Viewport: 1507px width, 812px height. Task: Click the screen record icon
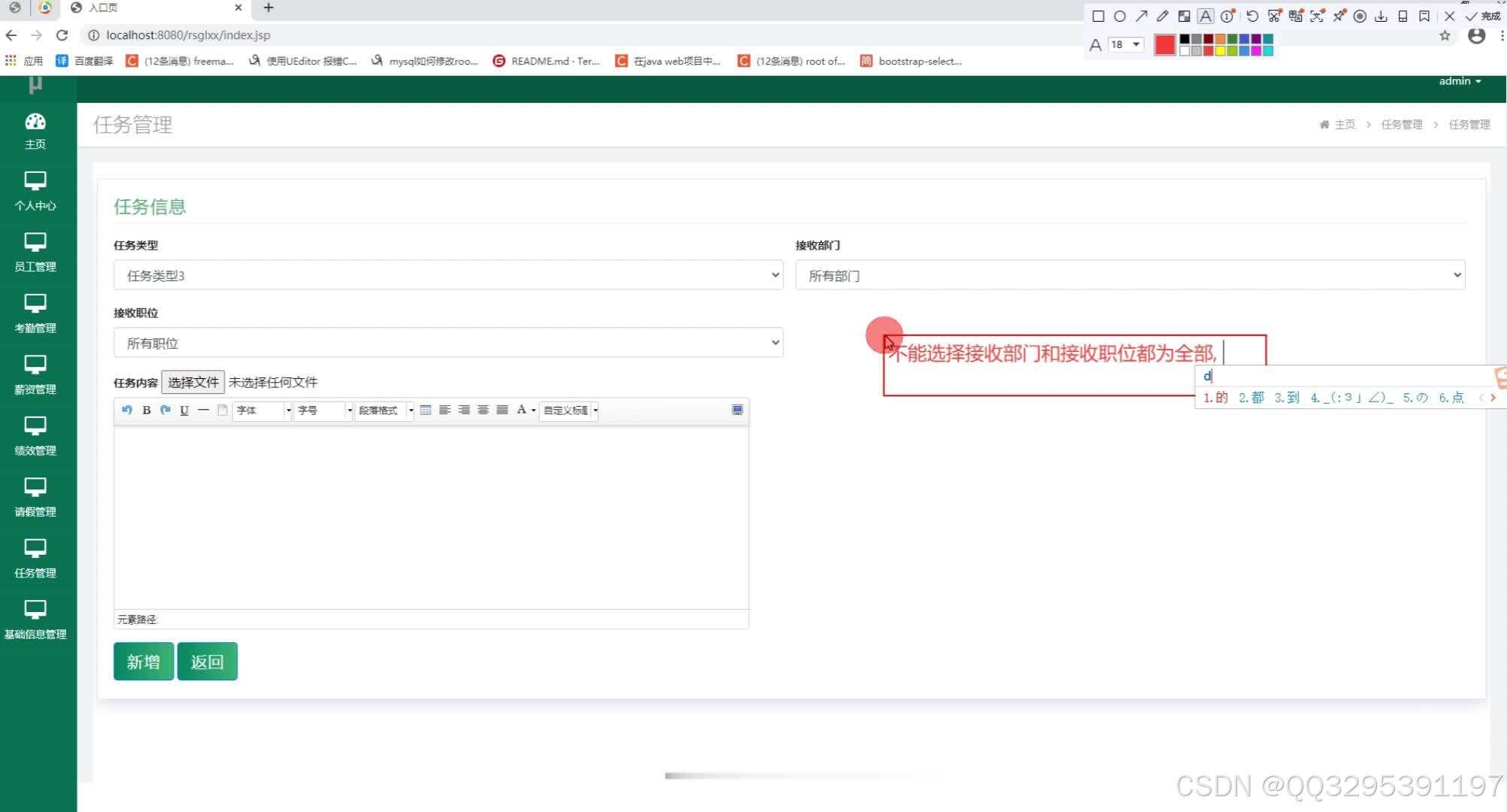tap(1360, 17)
